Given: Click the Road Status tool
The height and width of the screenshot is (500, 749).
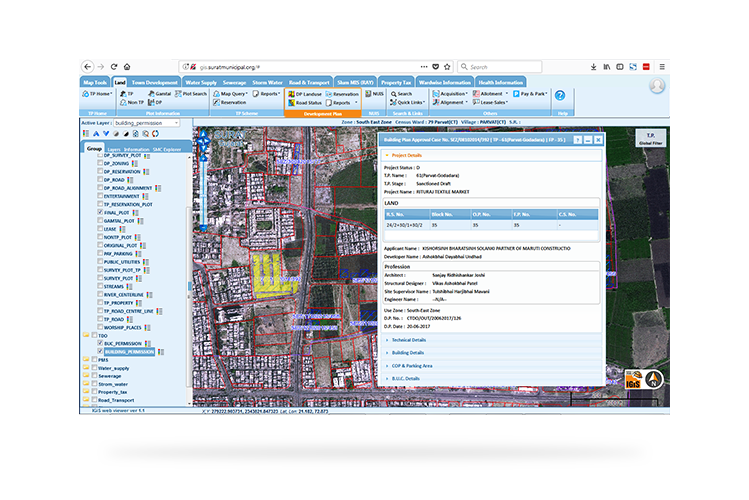Looking at the screenshot, I should [x=305, y=103].
